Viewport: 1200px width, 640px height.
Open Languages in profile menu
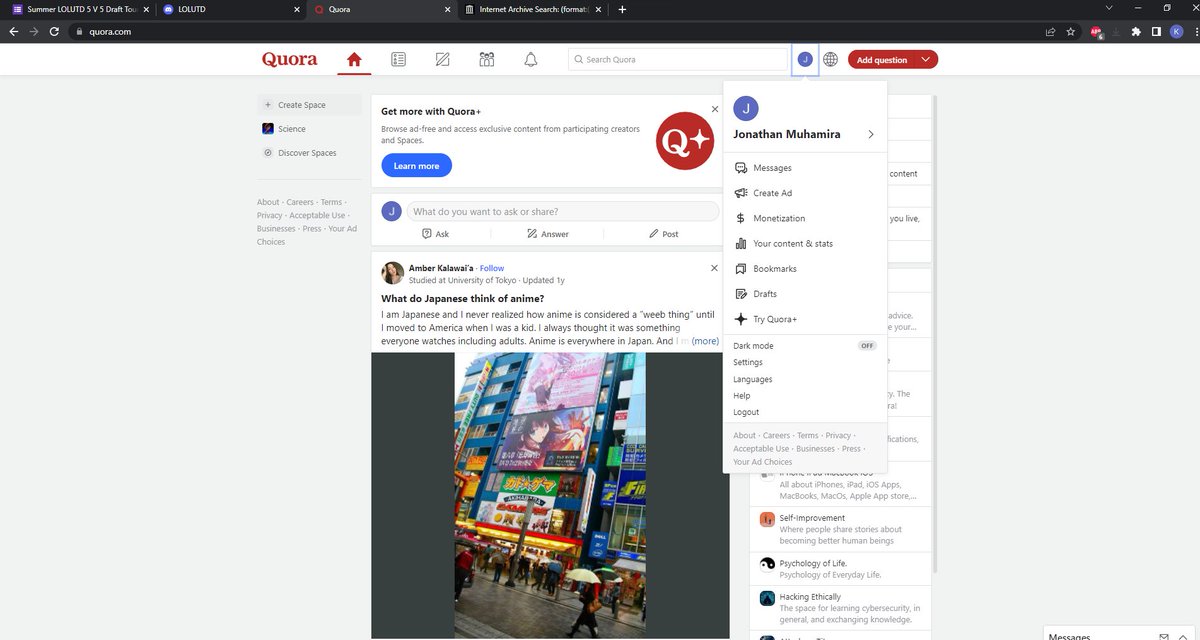tap(753, 379)
